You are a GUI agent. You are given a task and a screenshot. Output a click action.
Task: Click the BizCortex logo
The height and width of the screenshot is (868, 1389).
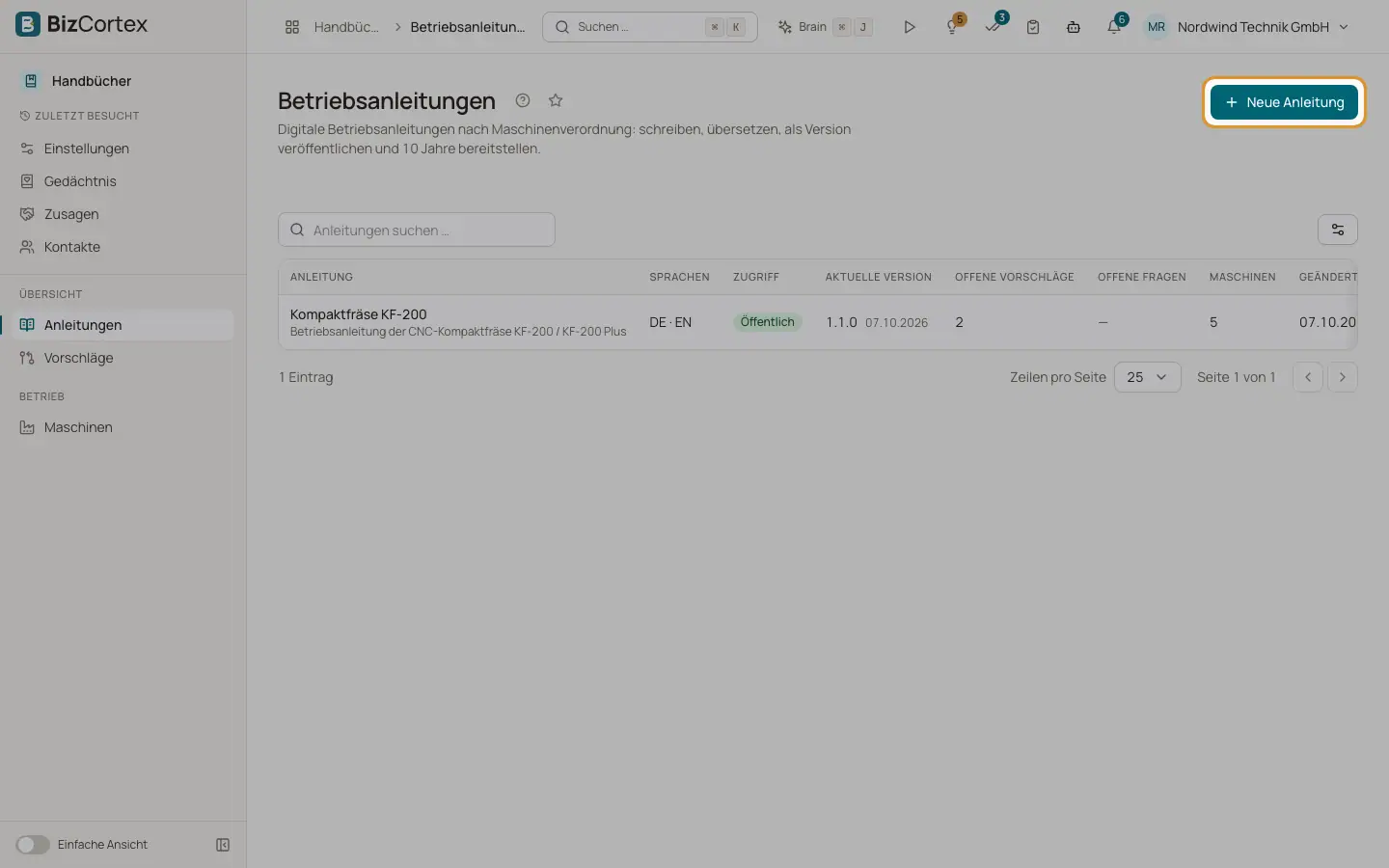click(x=82, y=24)
